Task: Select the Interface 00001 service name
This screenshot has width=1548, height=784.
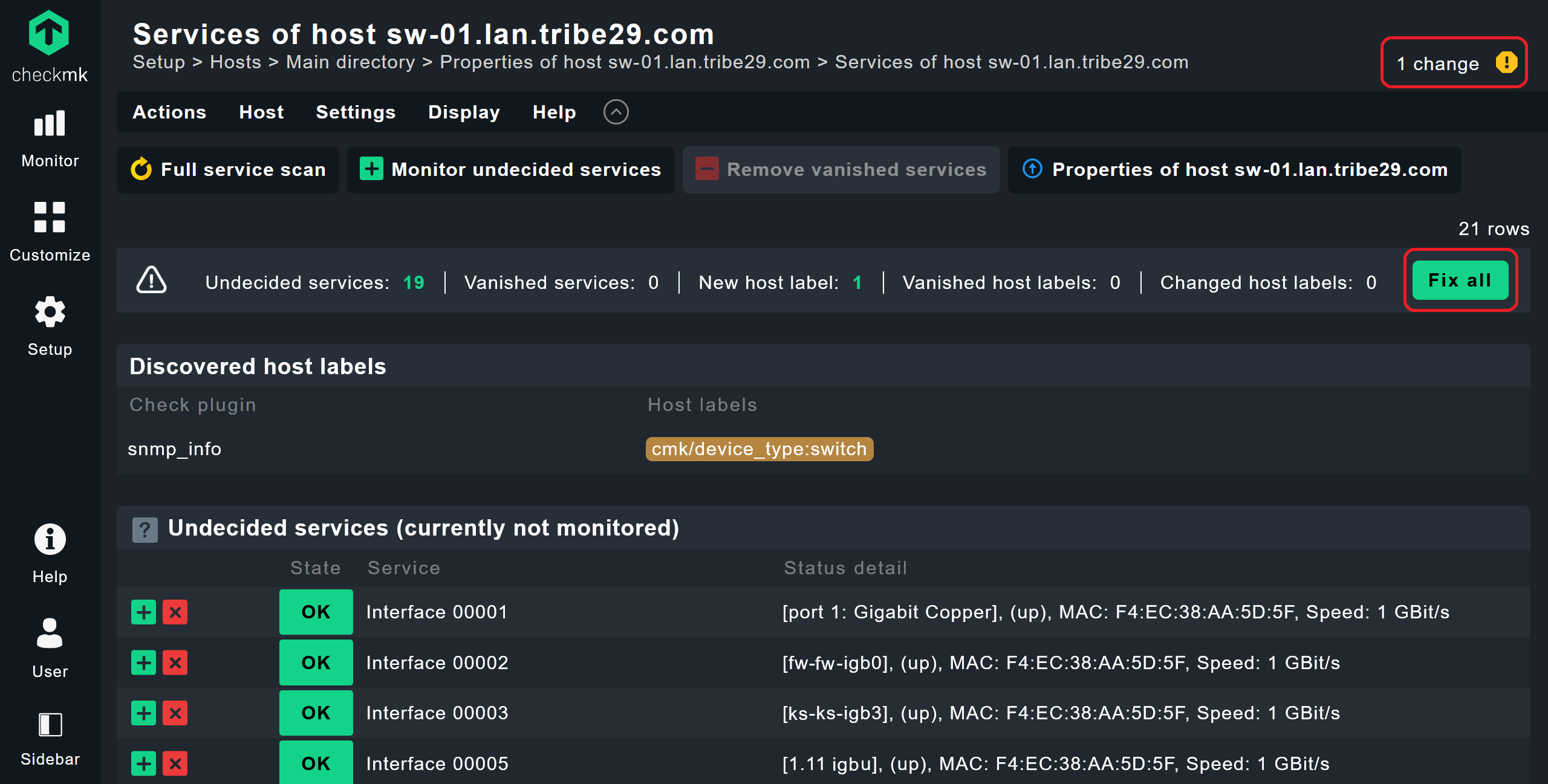Action: [x=437, y=612]
